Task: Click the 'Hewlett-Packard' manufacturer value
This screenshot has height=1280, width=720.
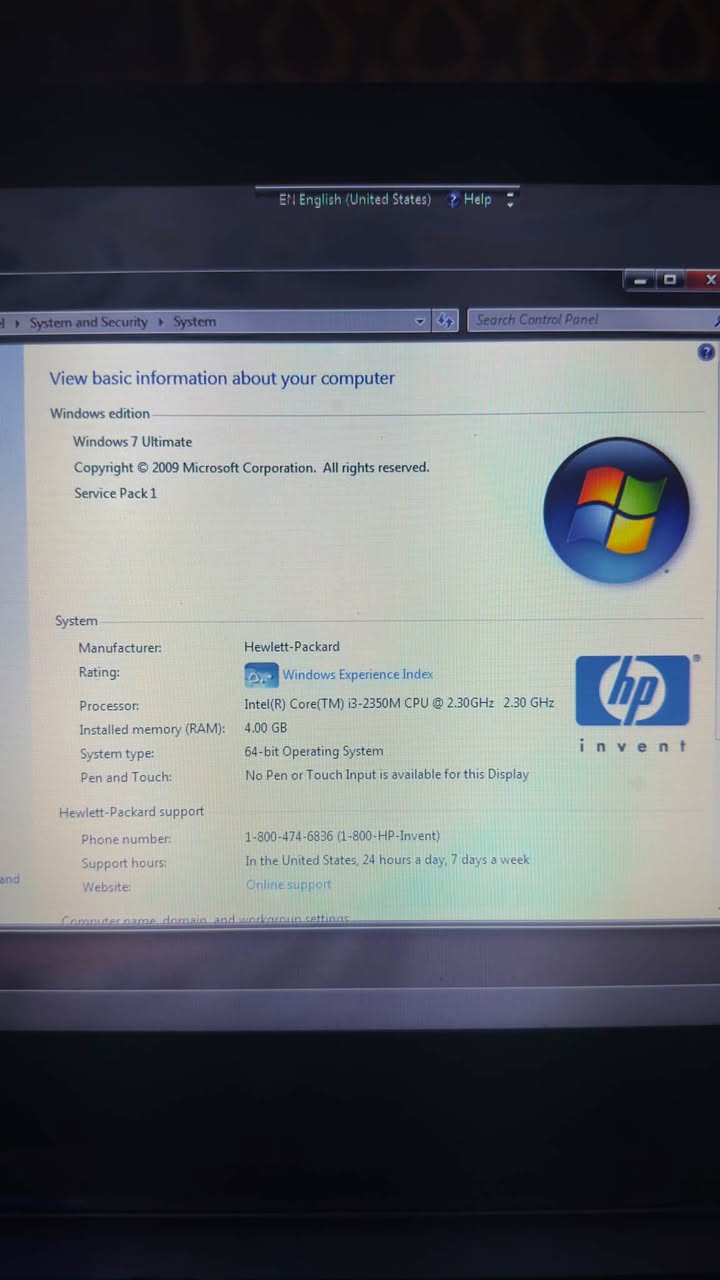Action: [x=292, y=647]
